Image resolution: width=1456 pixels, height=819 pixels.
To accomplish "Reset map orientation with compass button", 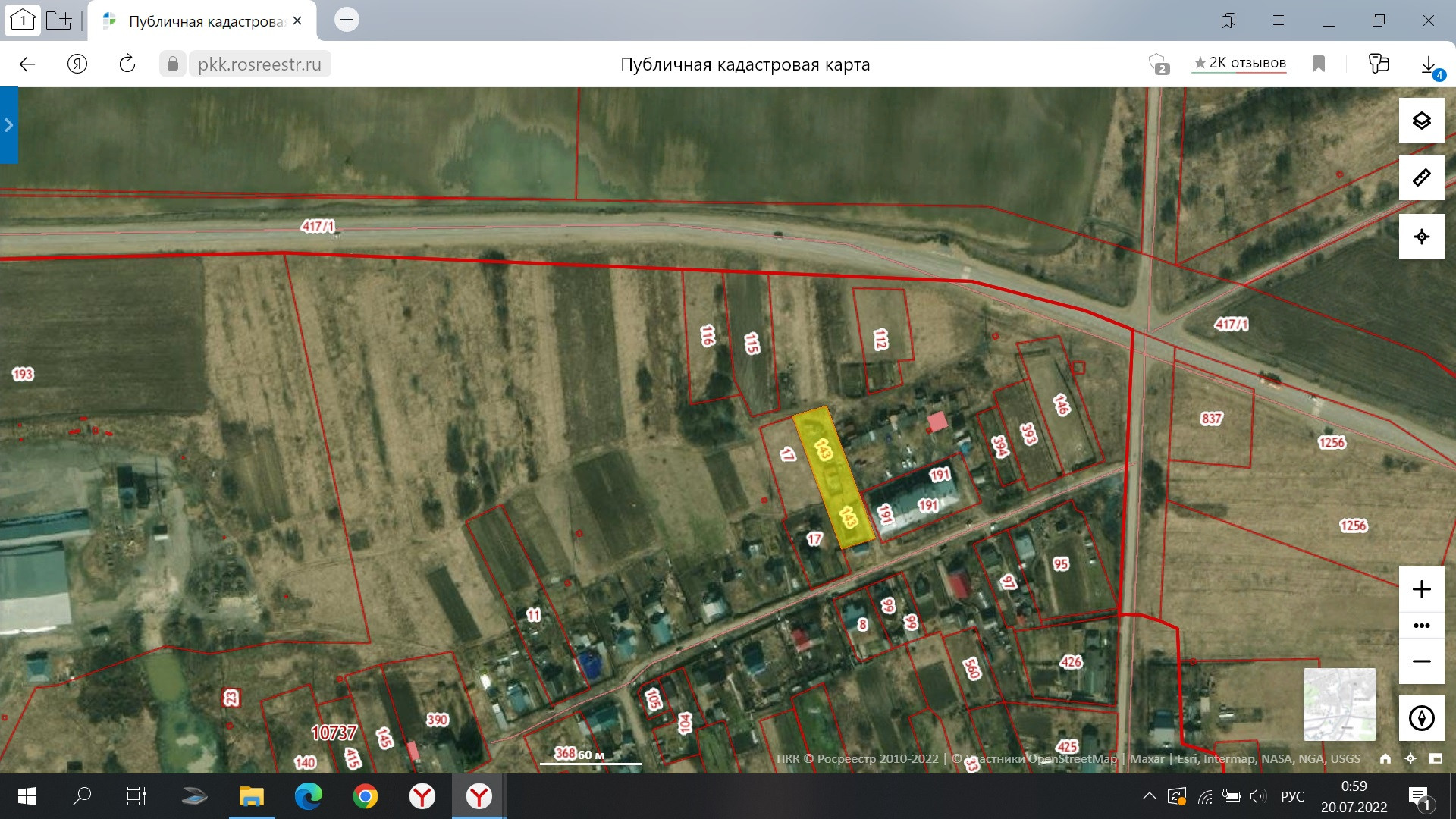I will pyautogui.click(x=1421, y=717).
